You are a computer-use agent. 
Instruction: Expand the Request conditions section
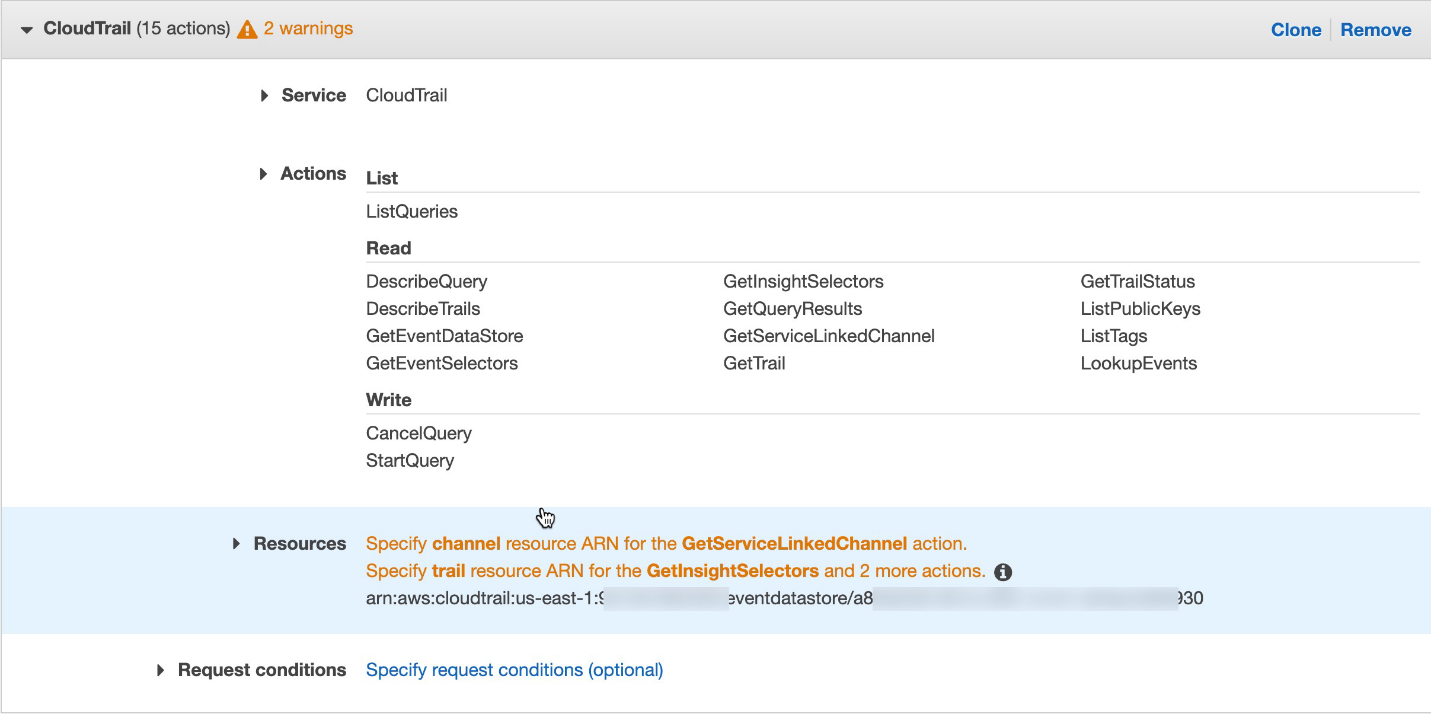[161, 670]
